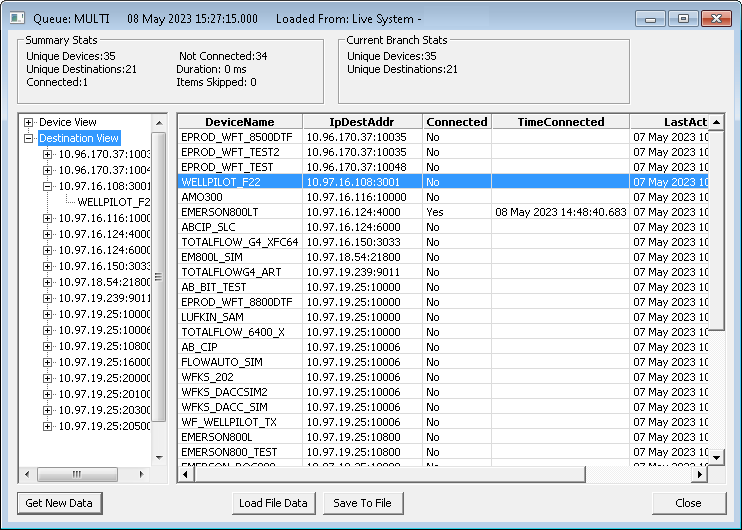Viewport: 742px width, 530px height.
Task: Select the WFKS_DACCSIM2 device row
Action: pyautogui.click(x=443, y=392)
